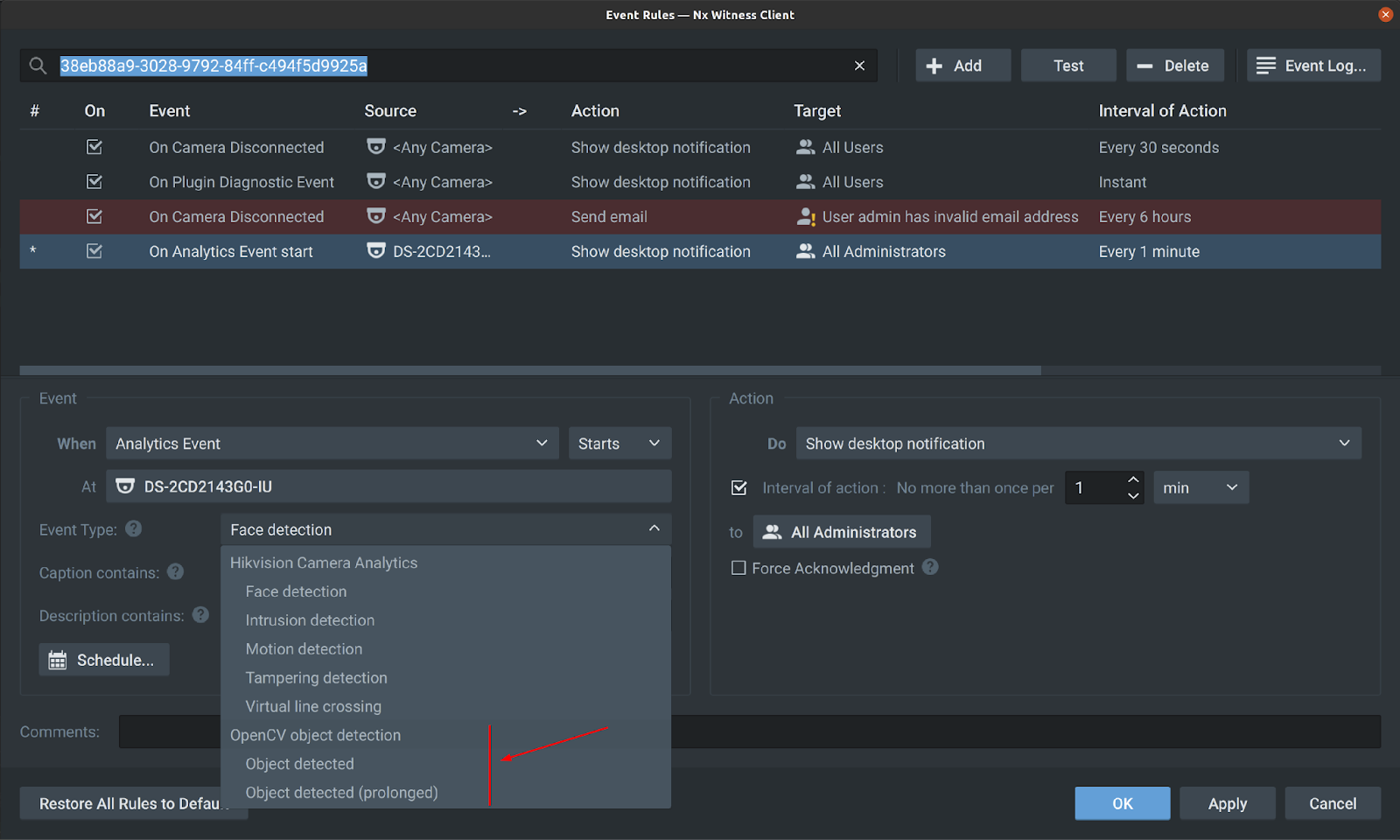Viewport: 1400px width, 840px height.
Task: Toggle the Send email rule checkbox
Action: [94, 216]
